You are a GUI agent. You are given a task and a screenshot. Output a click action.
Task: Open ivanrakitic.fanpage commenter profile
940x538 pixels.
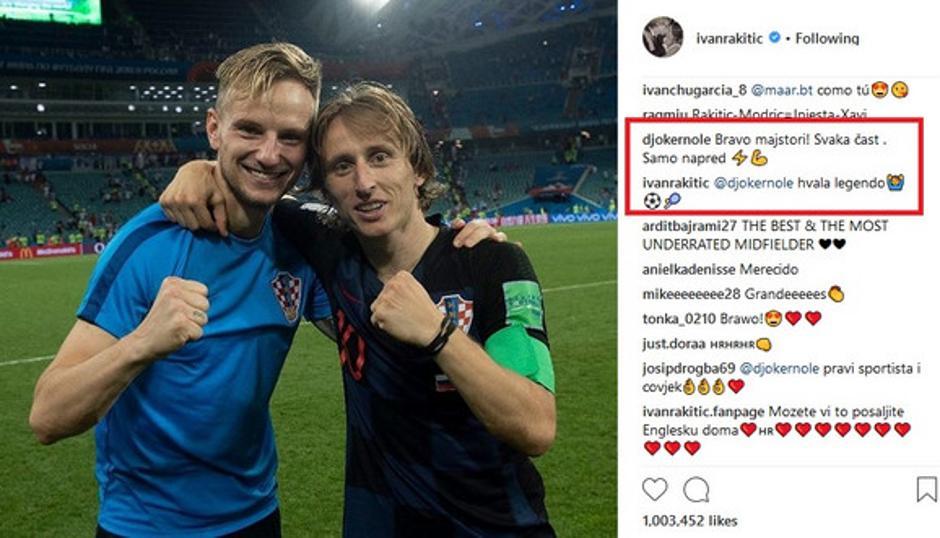point(703,412)
